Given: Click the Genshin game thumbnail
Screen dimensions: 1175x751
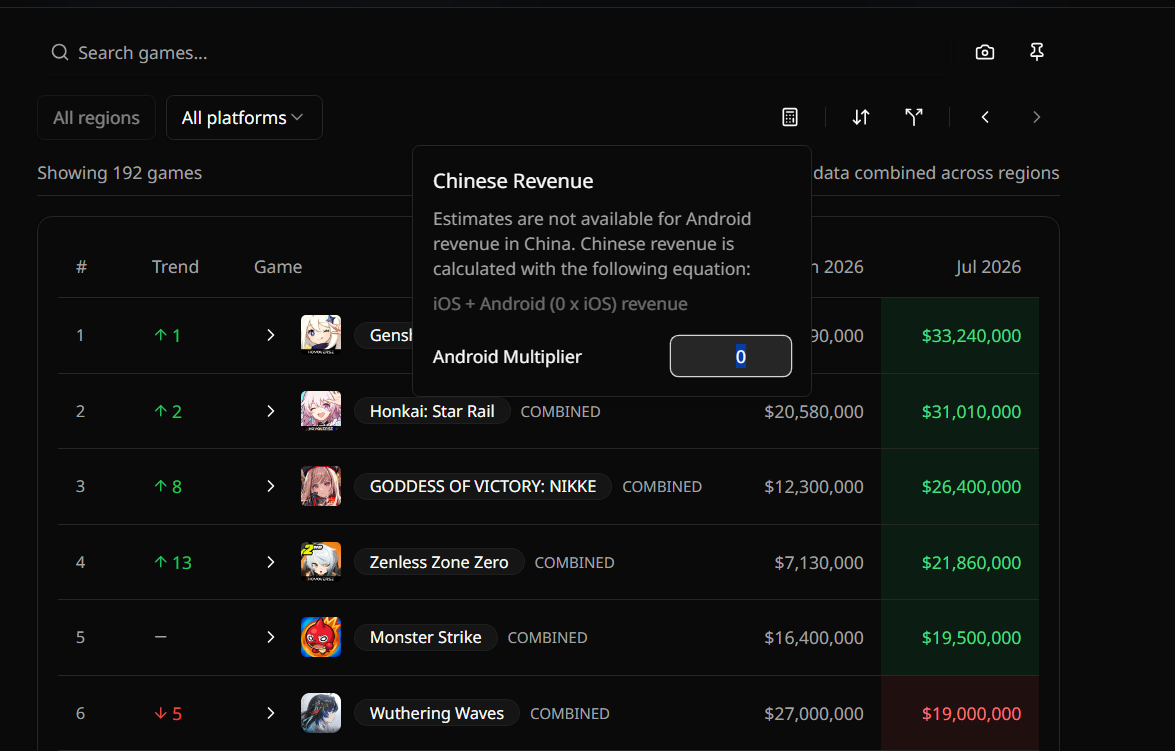Looking at the screenshot, I should point(321,335).
